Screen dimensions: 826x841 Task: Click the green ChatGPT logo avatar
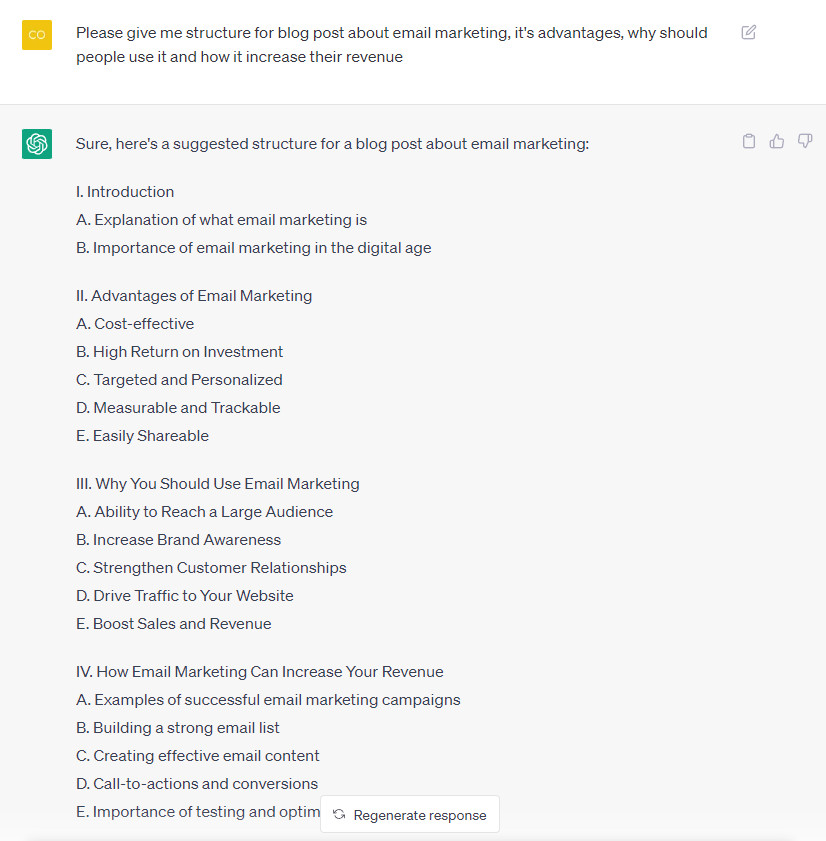pyautogui.click(x=37, y=144)
